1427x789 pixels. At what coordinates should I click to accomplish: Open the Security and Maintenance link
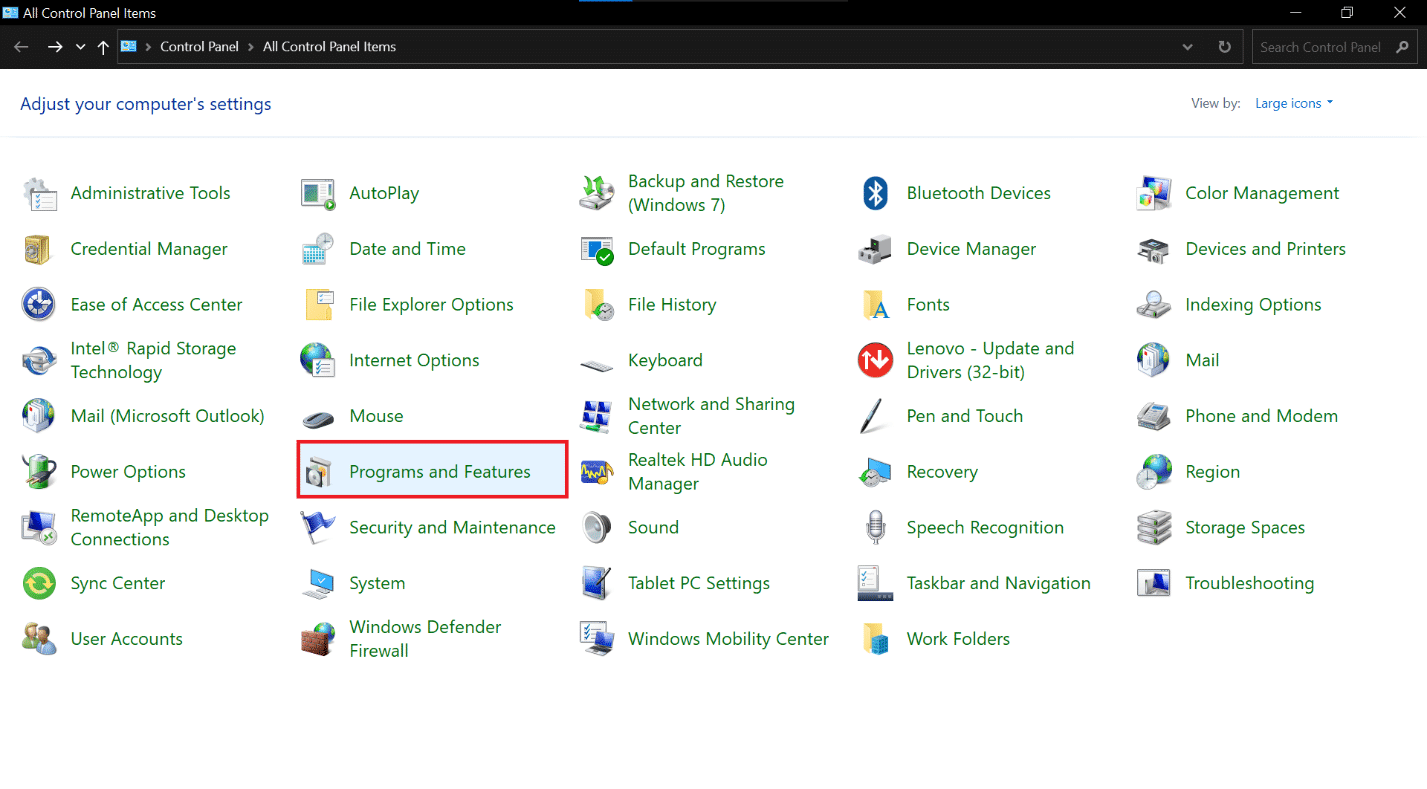452,528
